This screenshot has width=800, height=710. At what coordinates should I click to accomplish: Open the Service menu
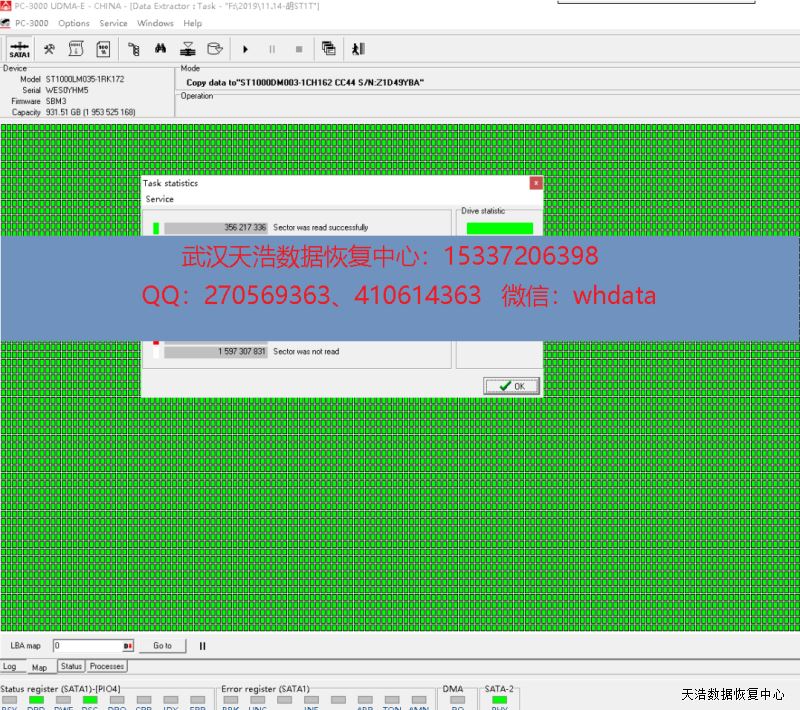pyautogui.click(x=113, y=23)
